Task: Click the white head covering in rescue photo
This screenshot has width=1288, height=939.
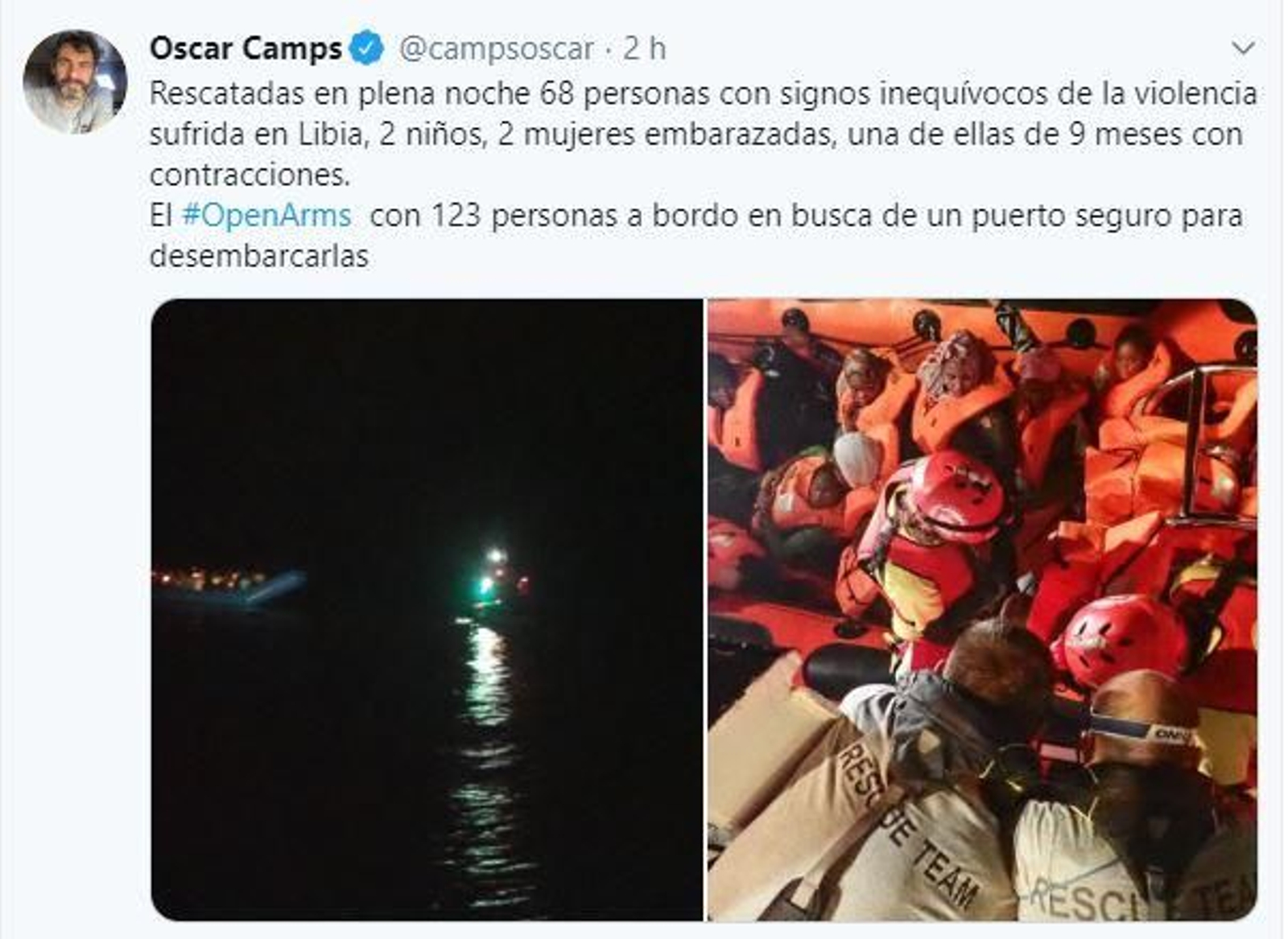Action: click(x=857, y=459)
